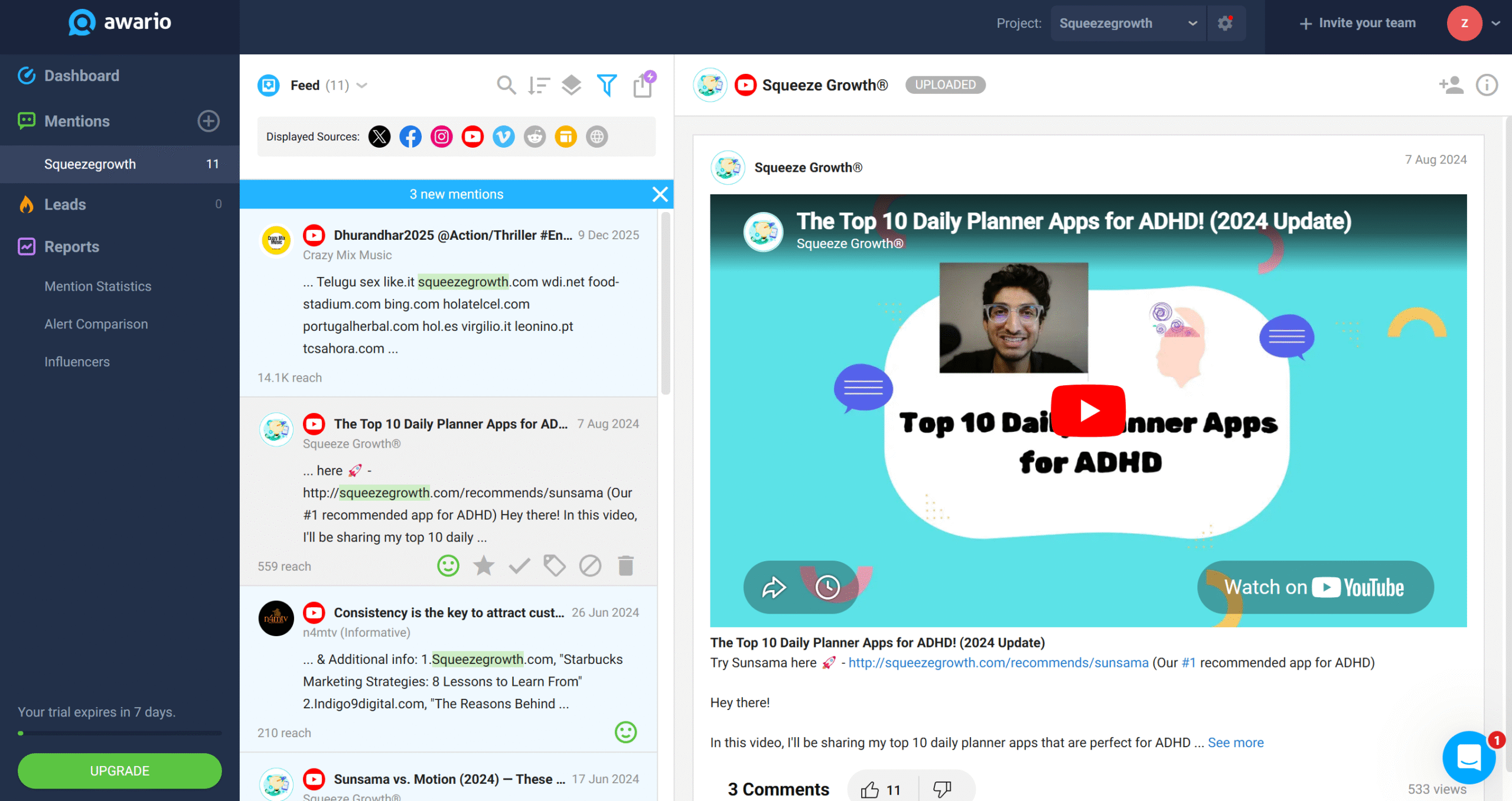The height and width of the screenshot is (801, 1512).
Task: Select the Squeezegrowth alert
Action: (120, 164)
